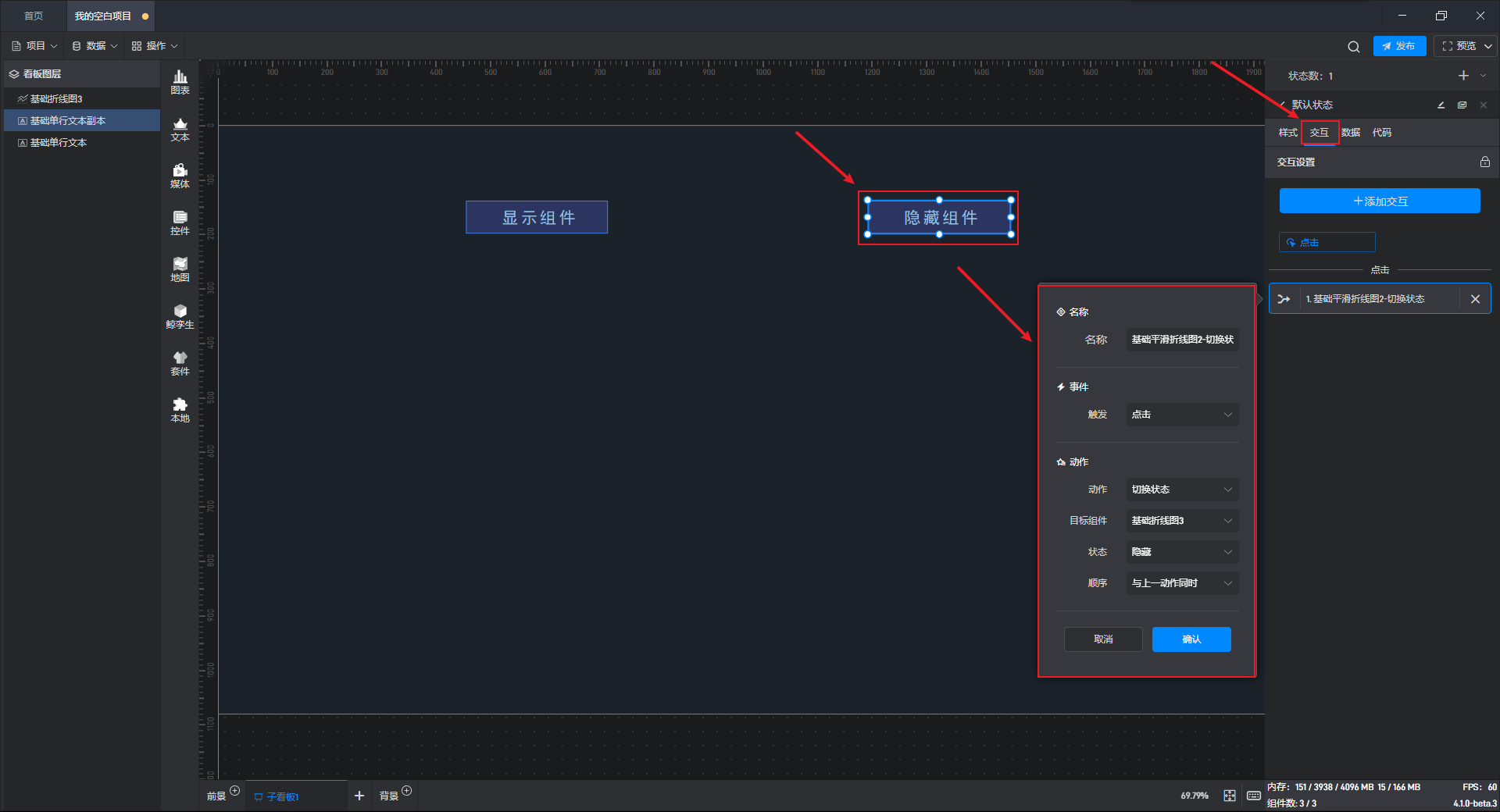The width and height of the screenshot is (1500, 812).
Task: Rename 默认状态 with the edit pencil icon
Action: pyautogui.click(x=1441, y=105)
